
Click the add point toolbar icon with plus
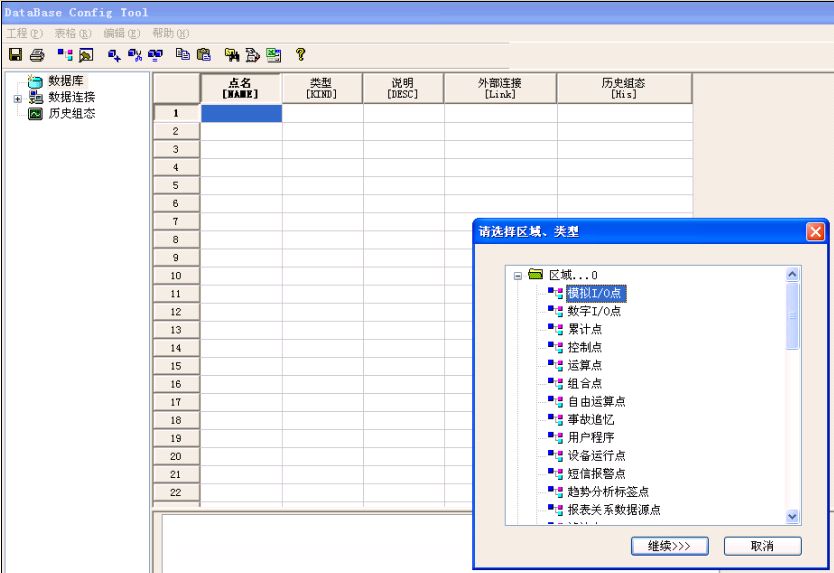tap(114, 55)
